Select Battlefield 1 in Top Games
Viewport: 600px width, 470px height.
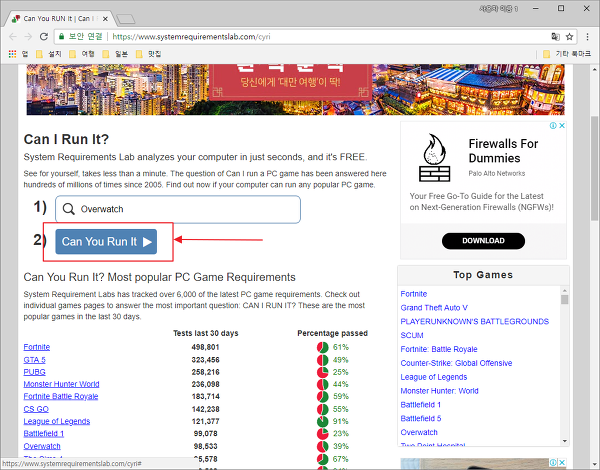pos(421,405)
